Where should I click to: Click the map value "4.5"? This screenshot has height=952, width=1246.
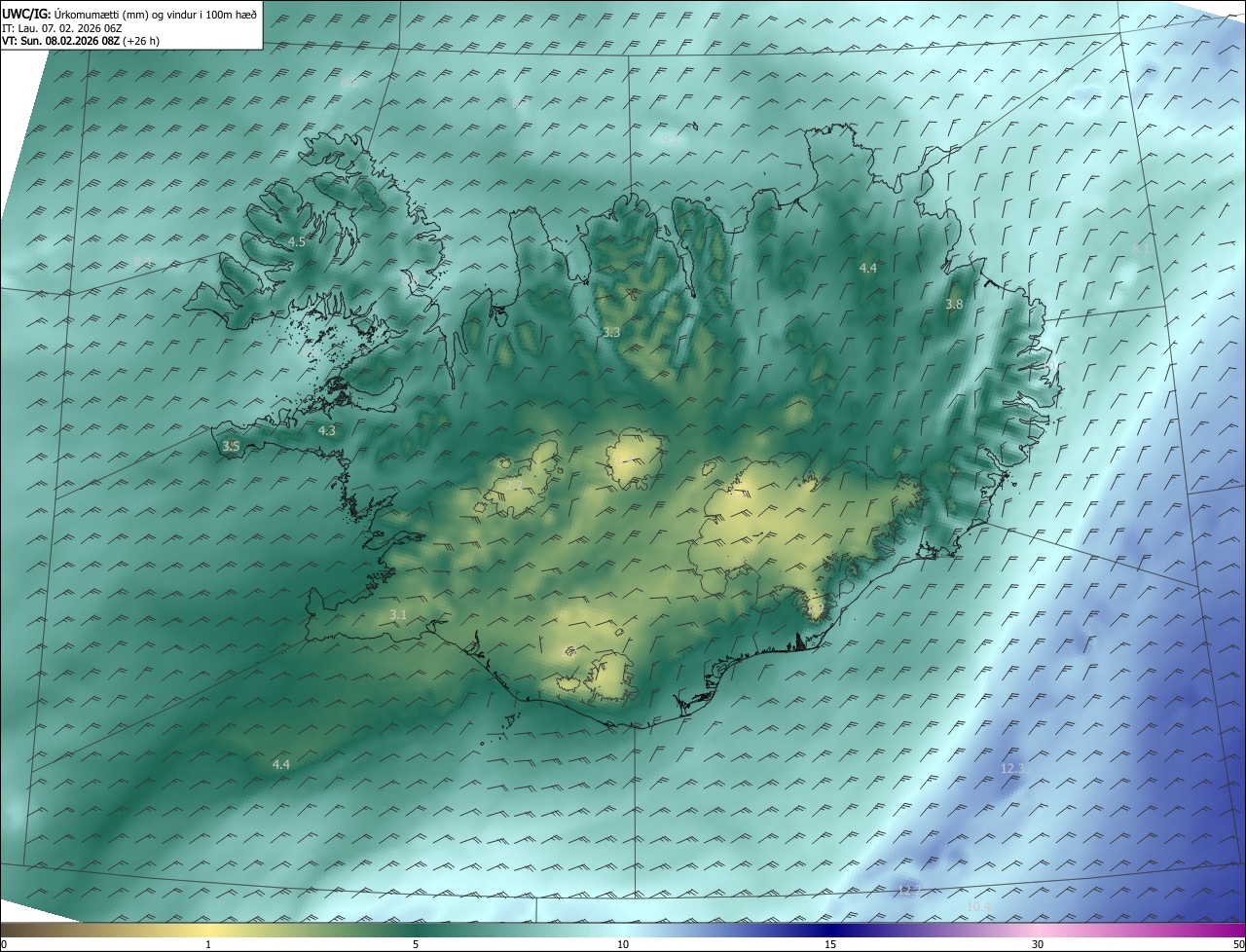(x=297, y=241)
